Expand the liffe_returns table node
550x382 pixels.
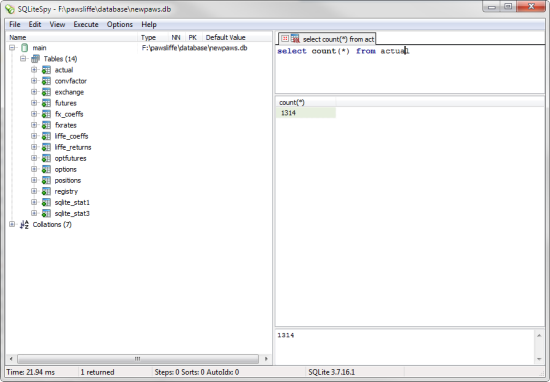tap(34, 147)
